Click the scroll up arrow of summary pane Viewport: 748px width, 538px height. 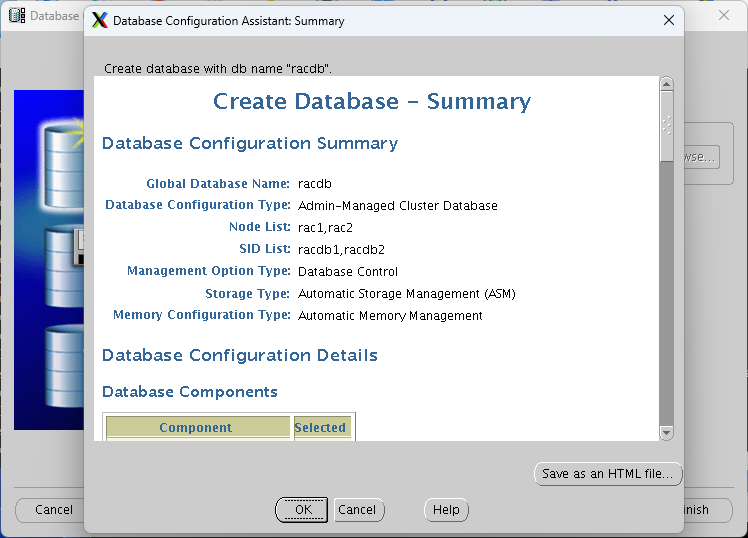[x=666, y=84]
